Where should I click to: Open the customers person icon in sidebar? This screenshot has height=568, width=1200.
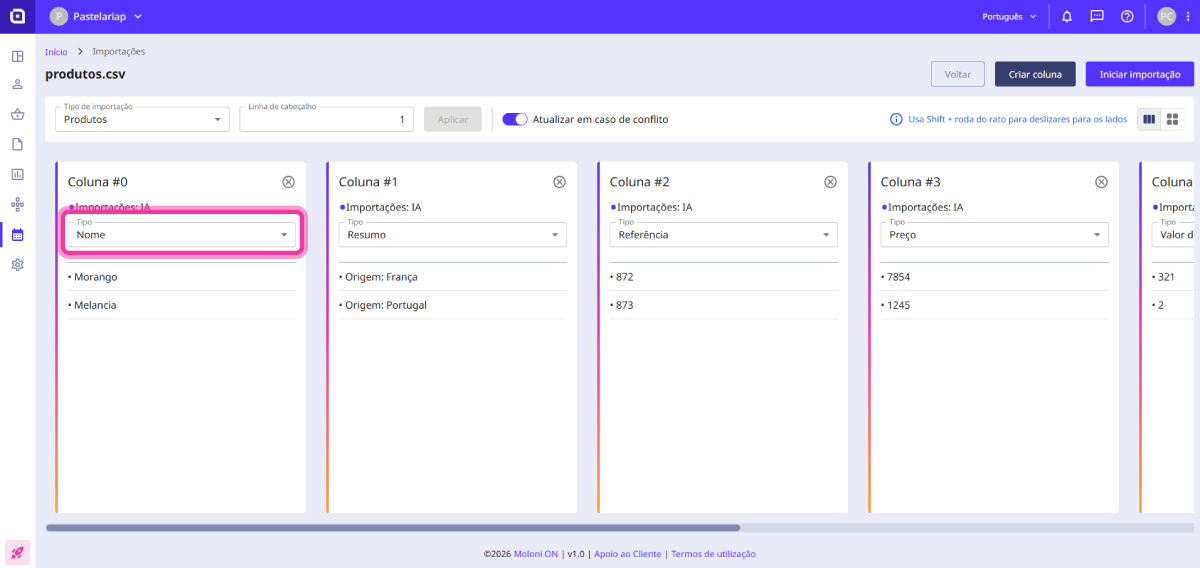point(17,85)
